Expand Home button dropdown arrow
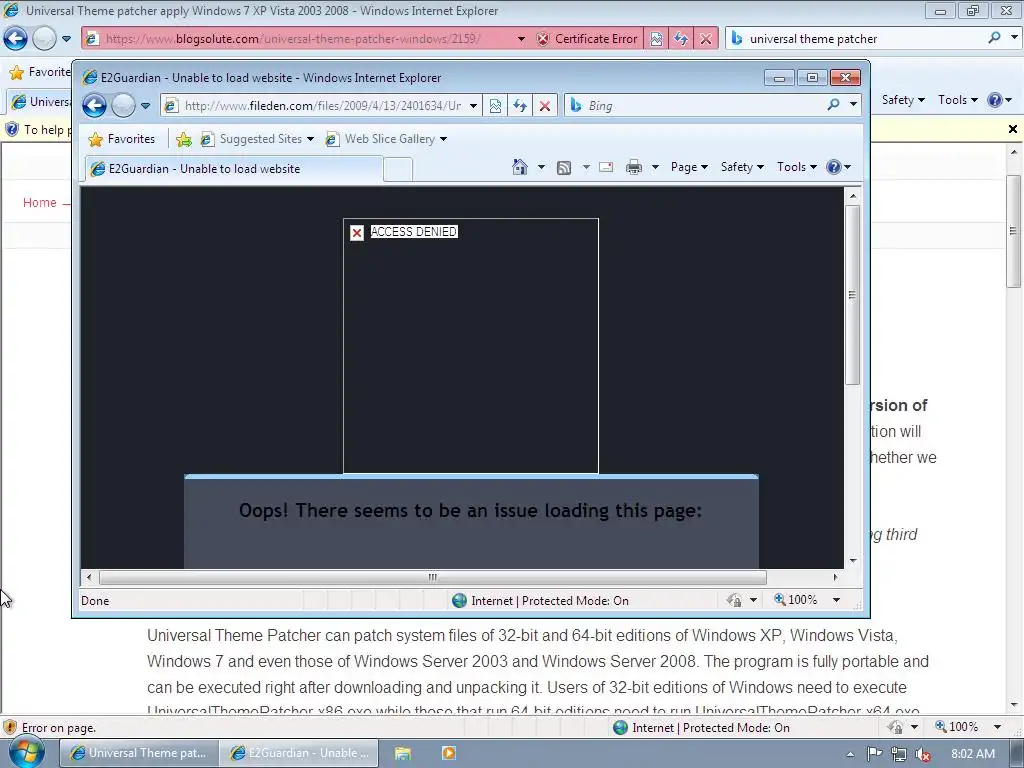The width and height of the screenshot is (1024, 768). 541,167
